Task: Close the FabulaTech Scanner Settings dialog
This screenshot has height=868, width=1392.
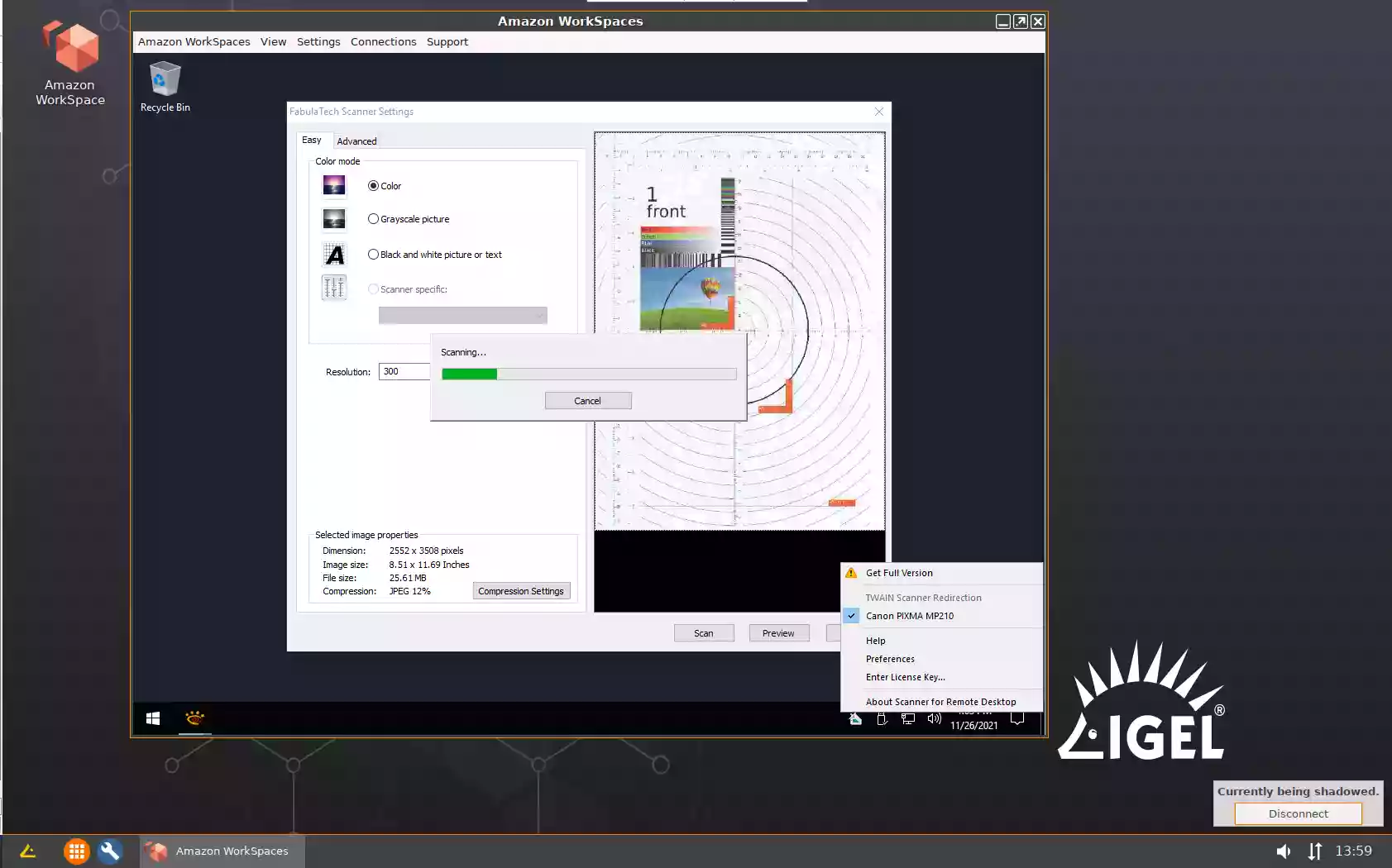Action: [x=879, y=112]
